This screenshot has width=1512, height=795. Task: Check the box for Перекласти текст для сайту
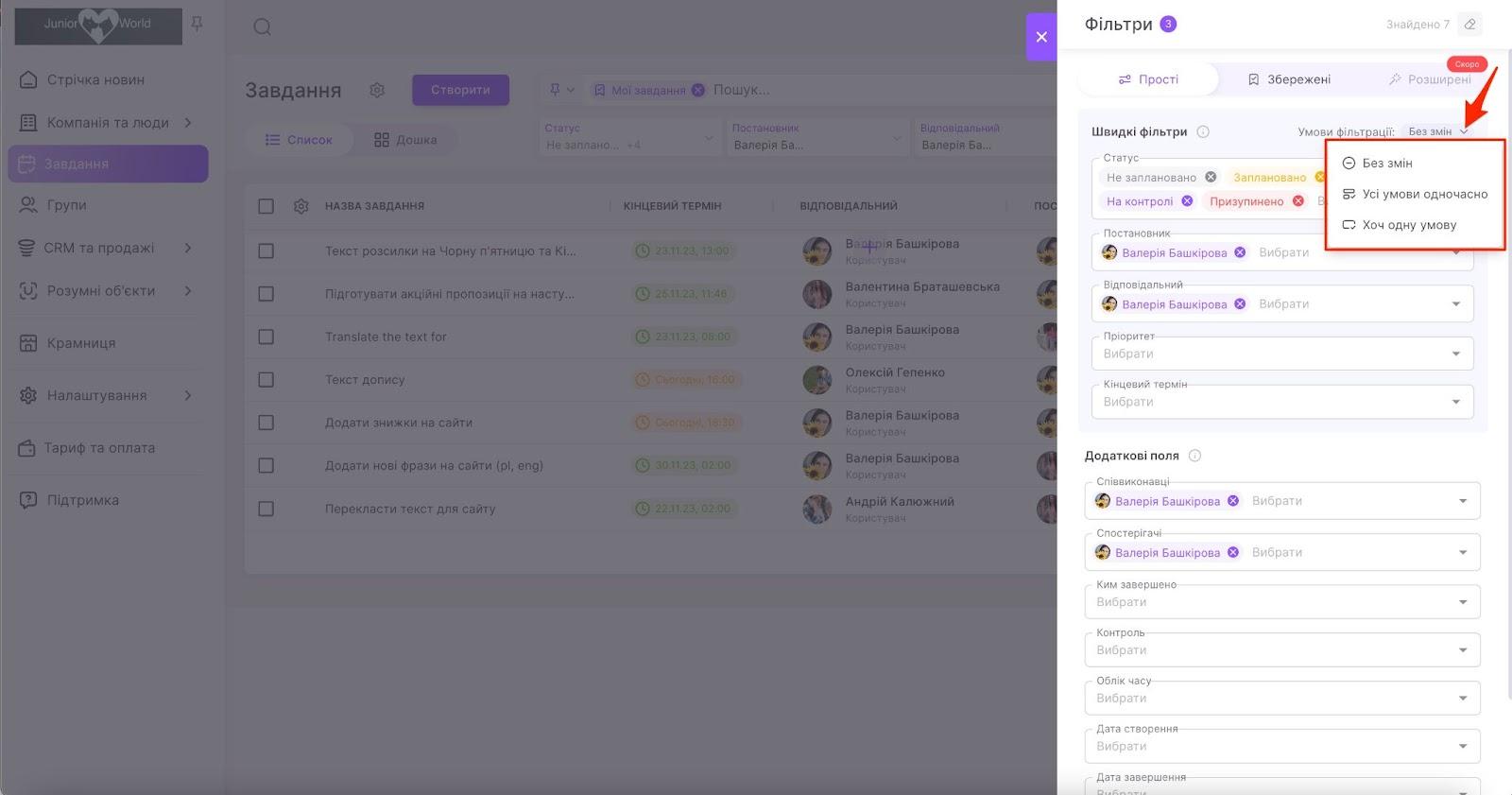tap(266, 509)
